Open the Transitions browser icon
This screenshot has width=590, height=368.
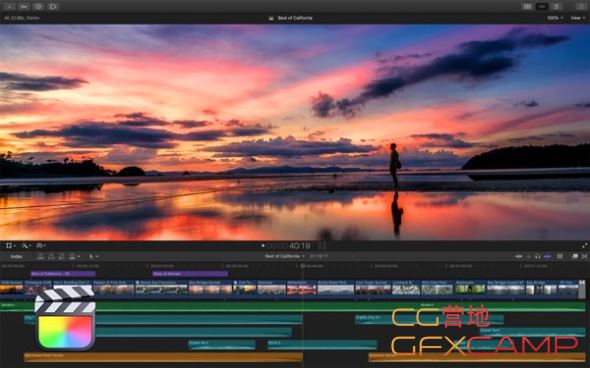tap(584, 256)
